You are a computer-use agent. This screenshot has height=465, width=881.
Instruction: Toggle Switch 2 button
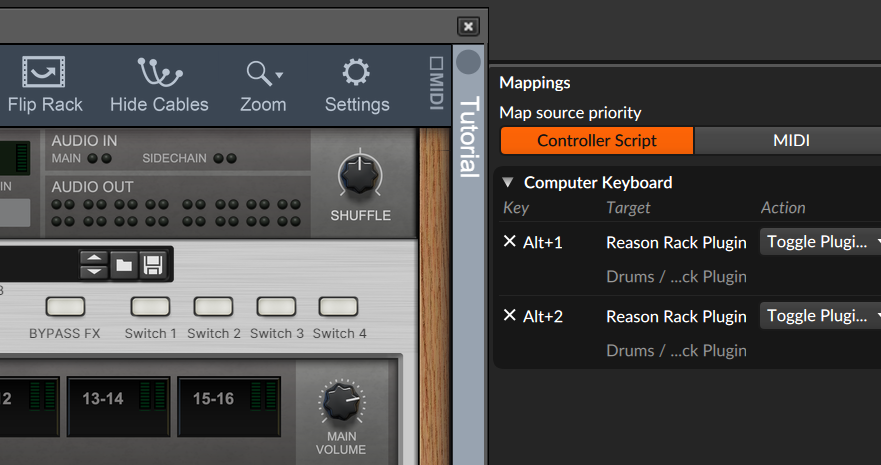(x=214, y=307)
